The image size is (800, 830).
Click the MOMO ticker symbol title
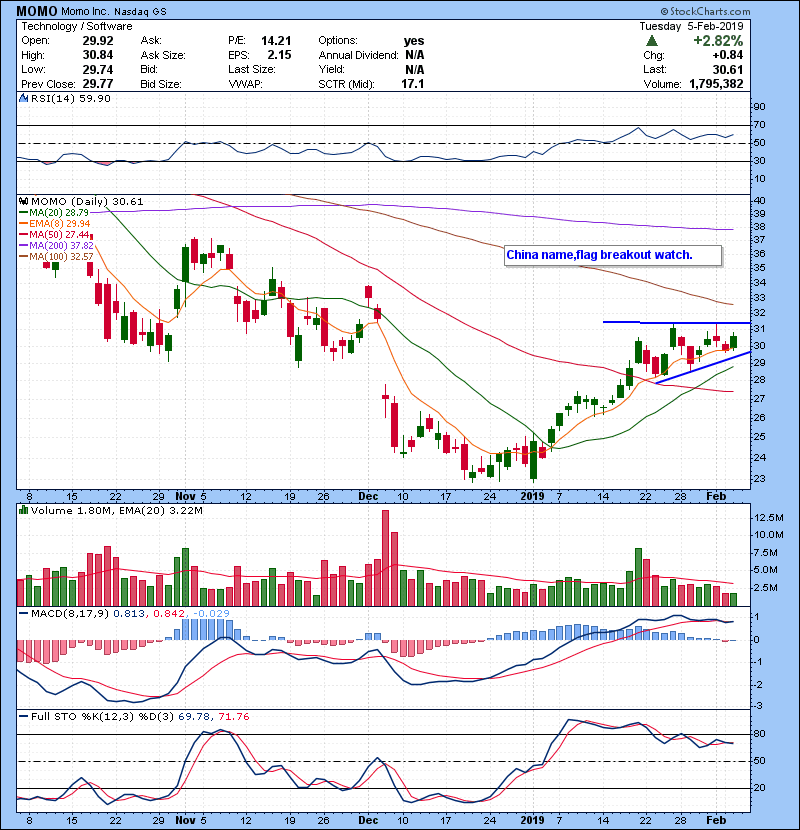coord(37,11)
